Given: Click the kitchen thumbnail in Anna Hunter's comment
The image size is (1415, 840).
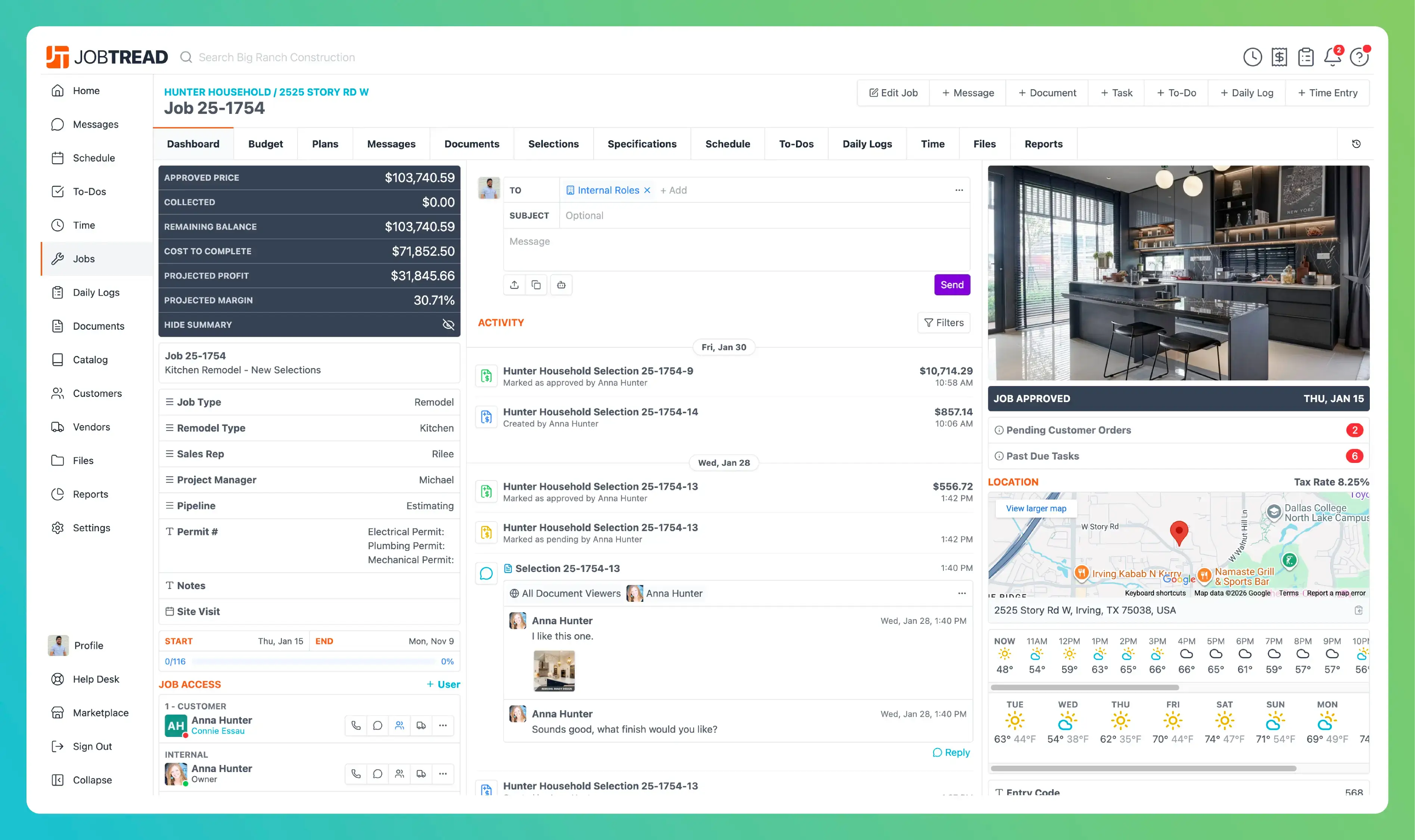Looking at the screenshot, I should click(x=554, y=671).
